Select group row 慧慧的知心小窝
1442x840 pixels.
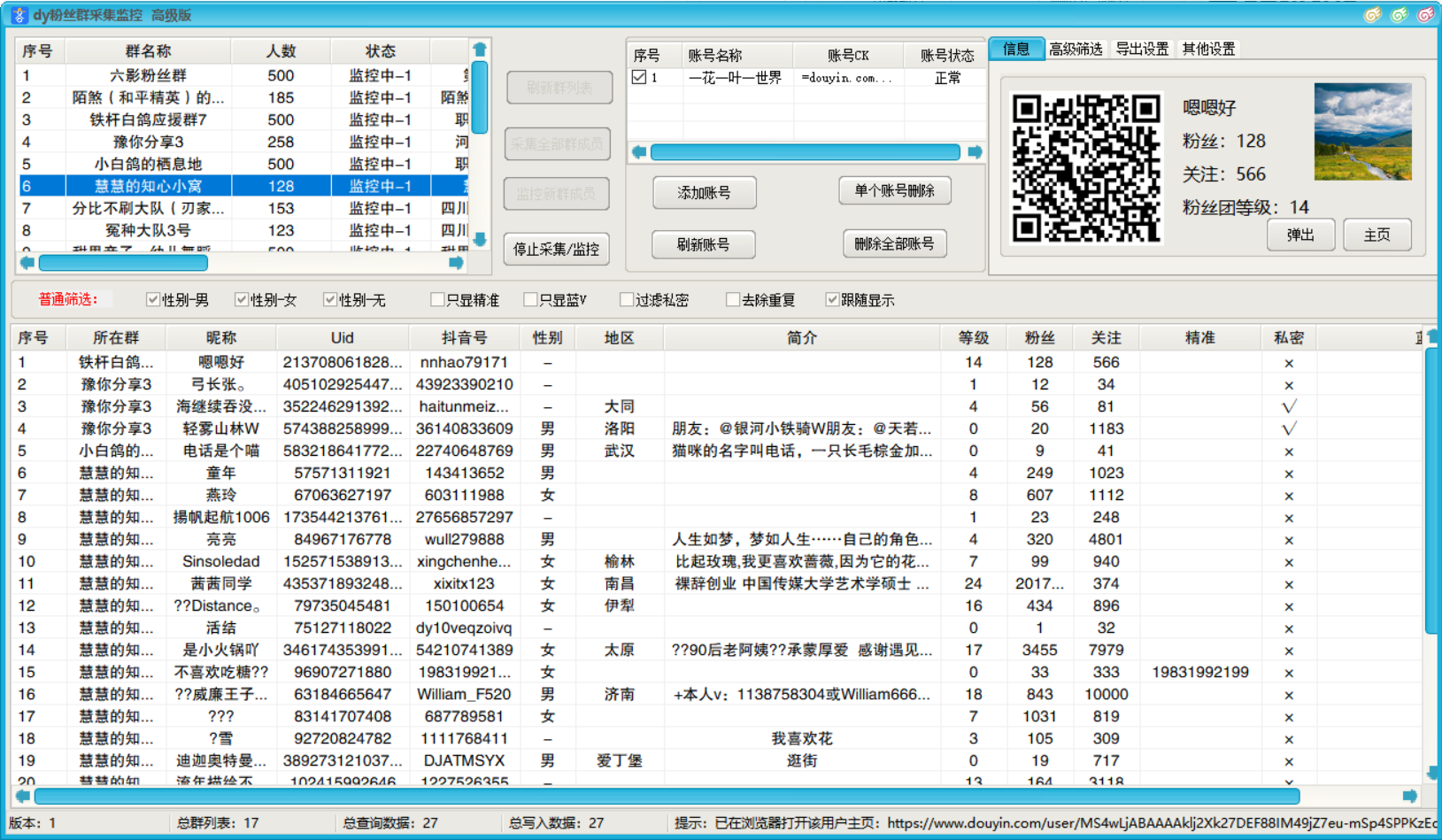243,187
